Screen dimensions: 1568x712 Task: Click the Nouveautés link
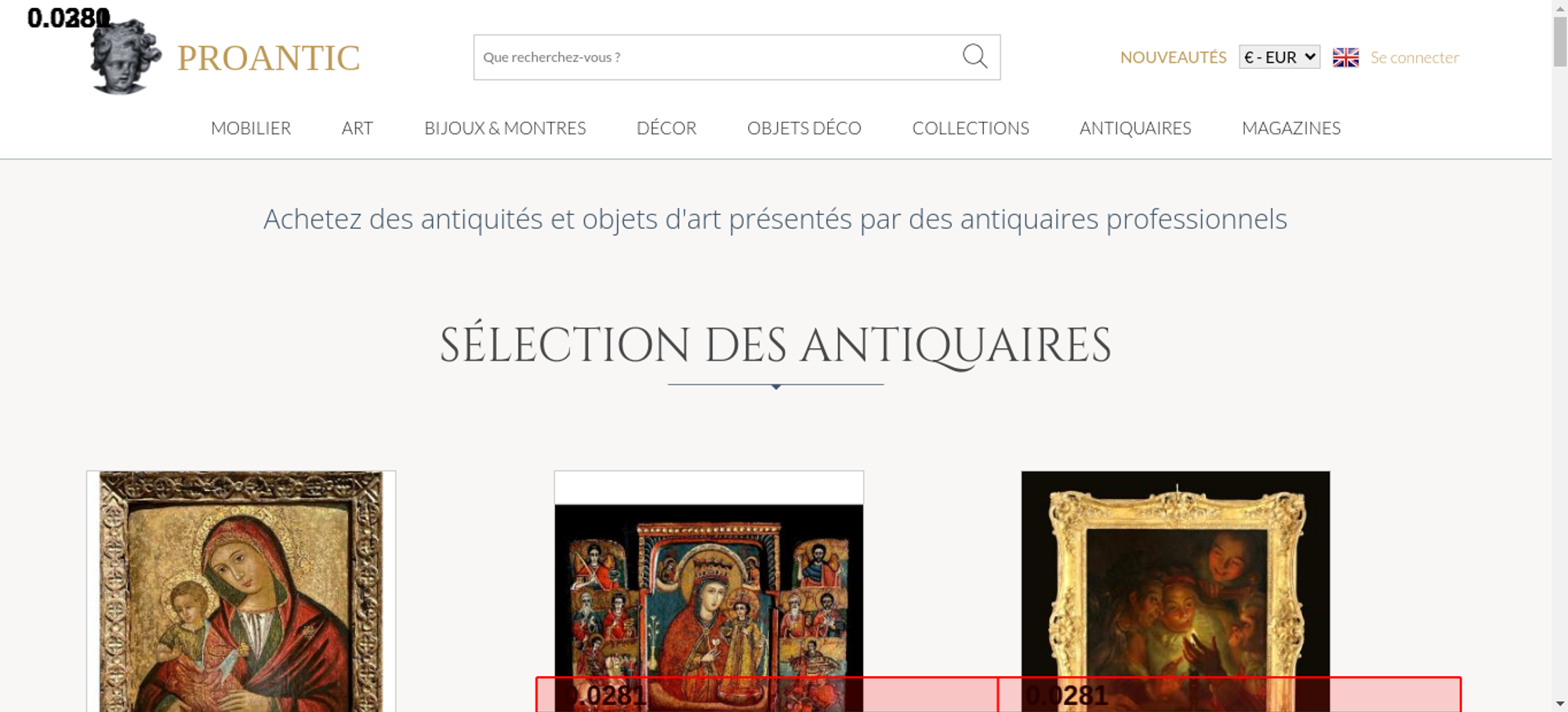(1173, 57)
